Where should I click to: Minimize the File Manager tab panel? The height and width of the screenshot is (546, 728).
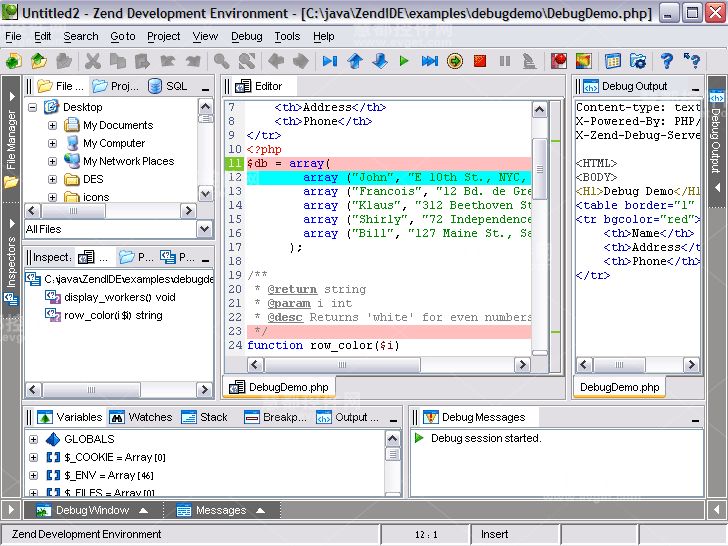205,89
